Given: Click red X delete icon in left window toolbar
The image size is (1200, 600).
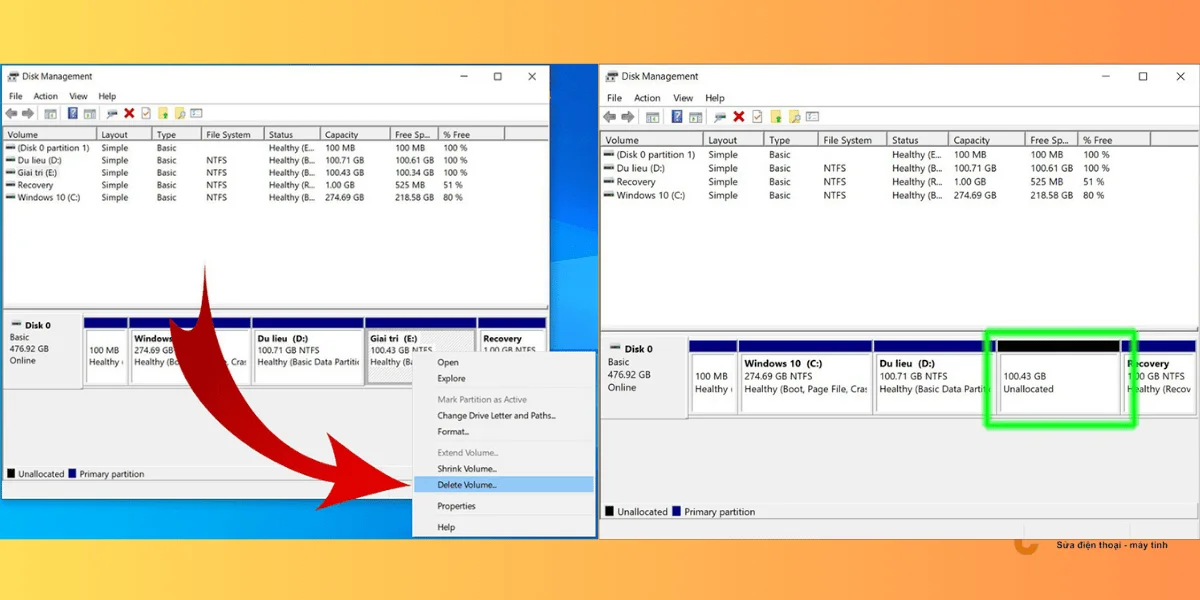Looking at the screenshot, I should click(129, 114).
